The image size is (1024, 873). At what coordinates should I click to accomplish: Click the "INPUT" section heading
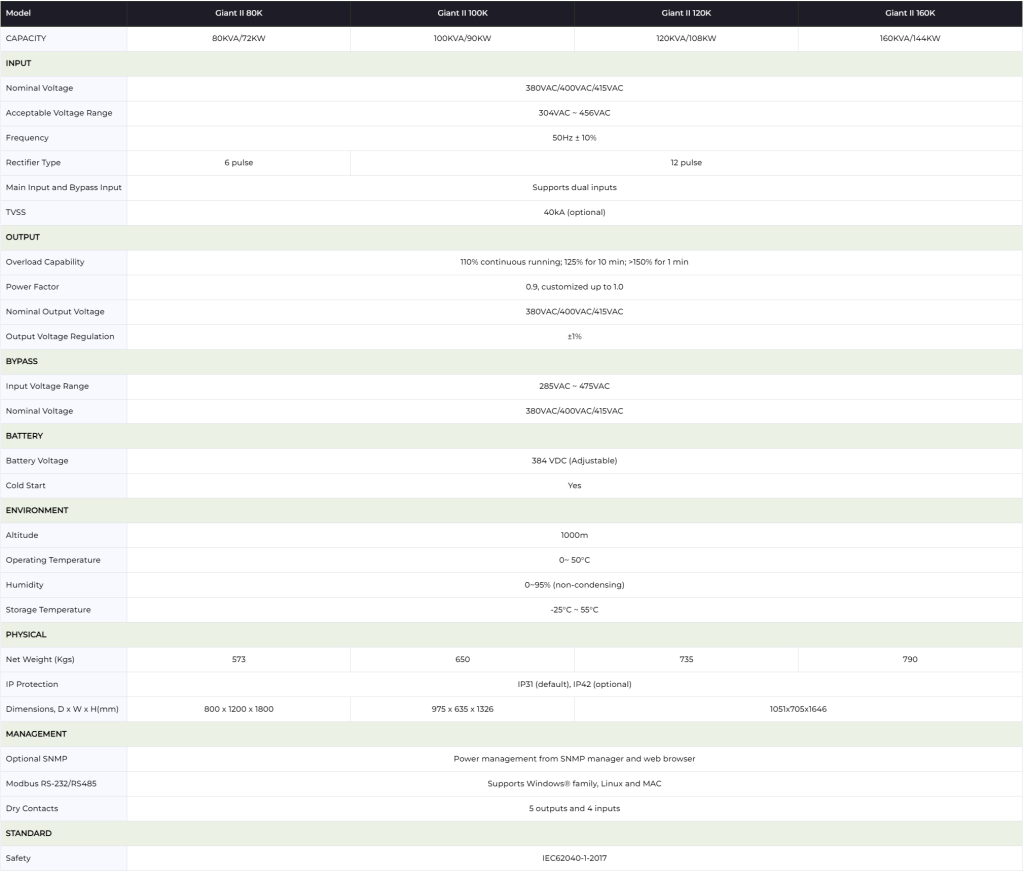point(18,63)
